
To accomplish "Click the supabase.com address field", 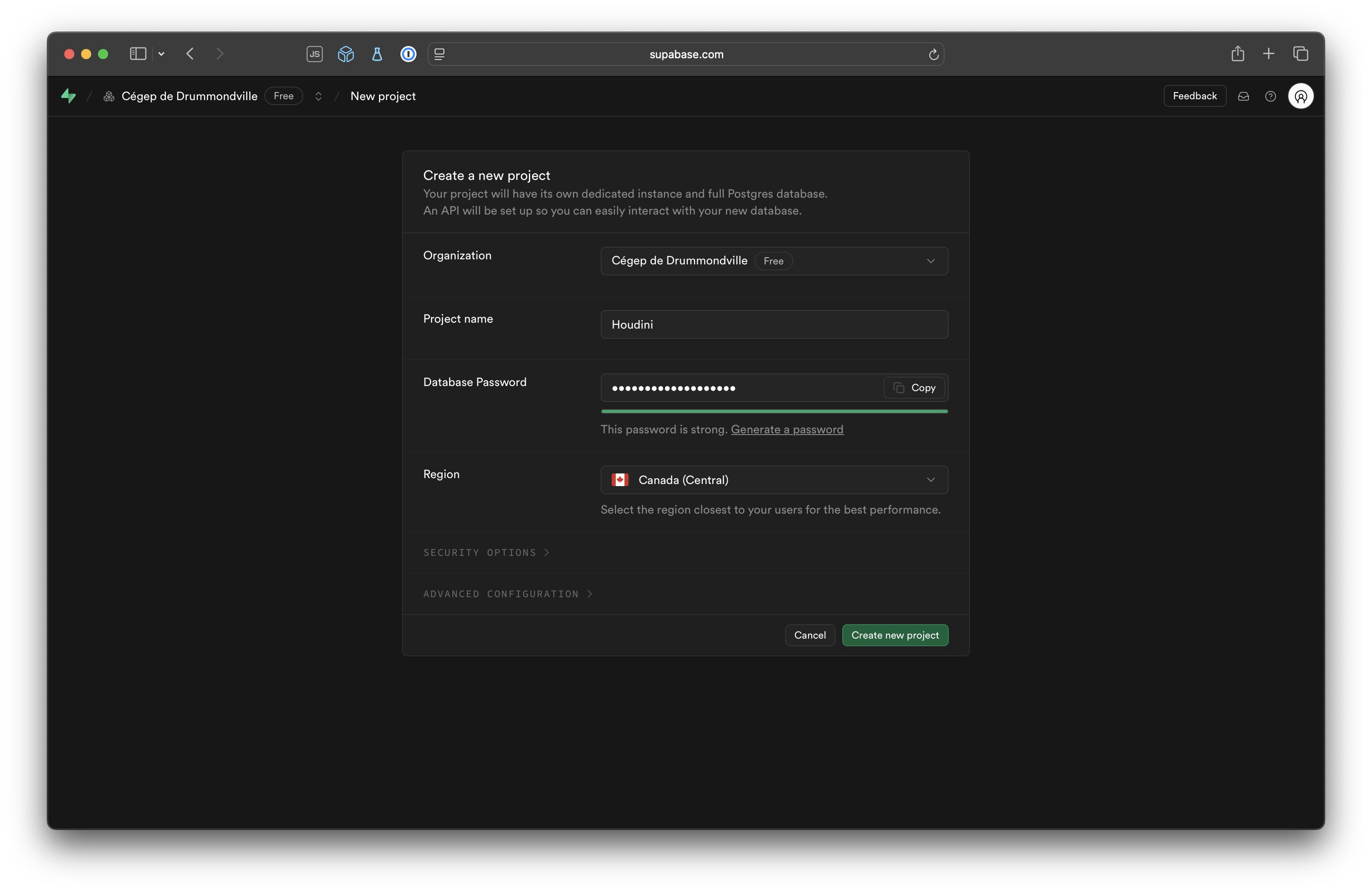I will [686, 54].
